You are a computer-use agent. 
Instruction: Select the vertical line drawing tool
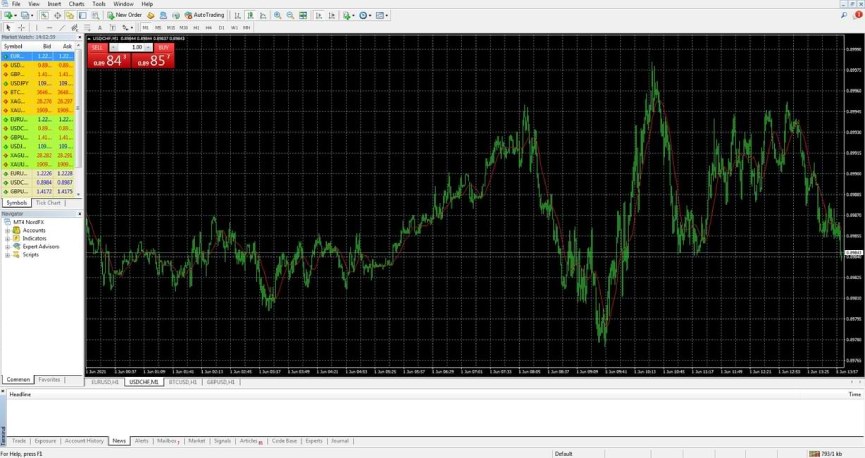tap(37, 28)
